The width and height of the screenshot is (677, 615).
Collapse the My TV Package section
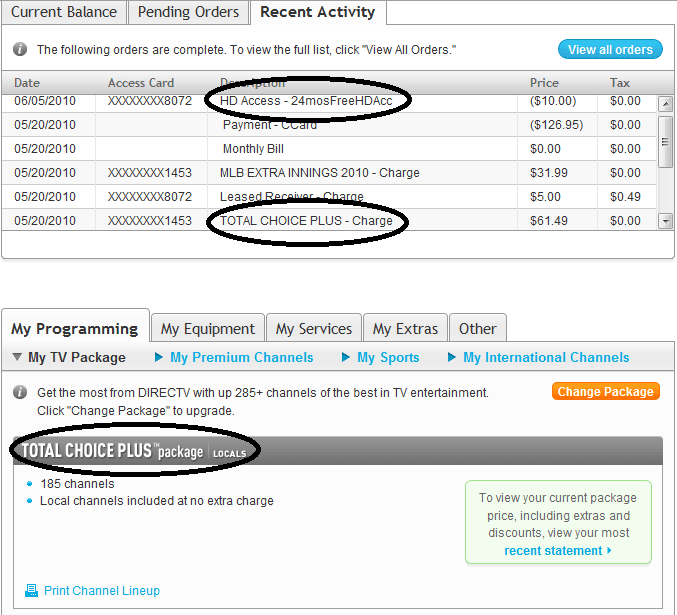69,357
